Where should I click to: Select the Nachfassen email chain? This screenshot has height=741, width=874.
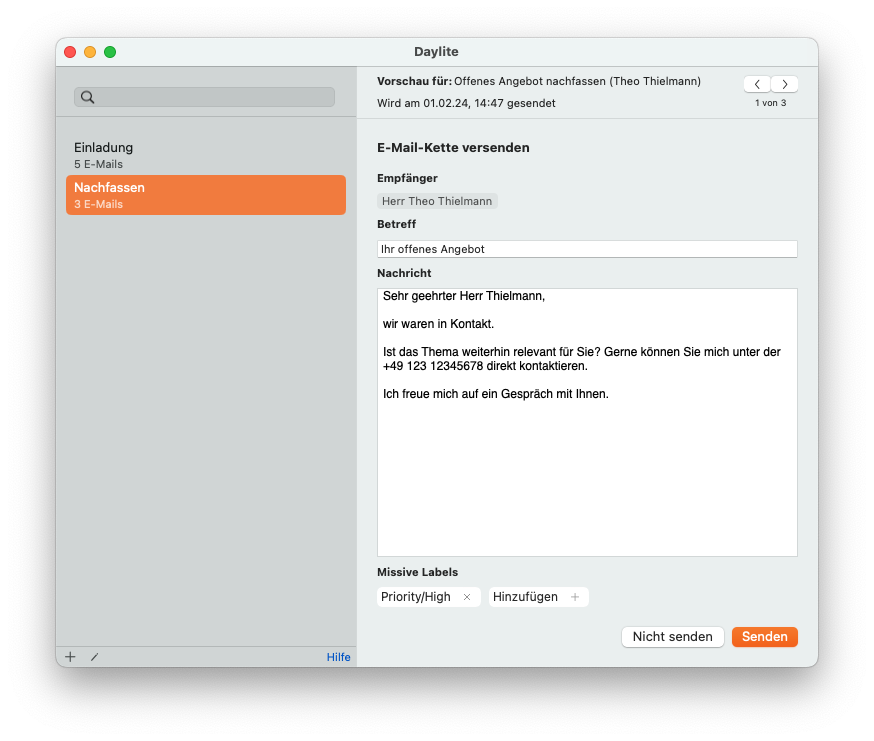206,195
